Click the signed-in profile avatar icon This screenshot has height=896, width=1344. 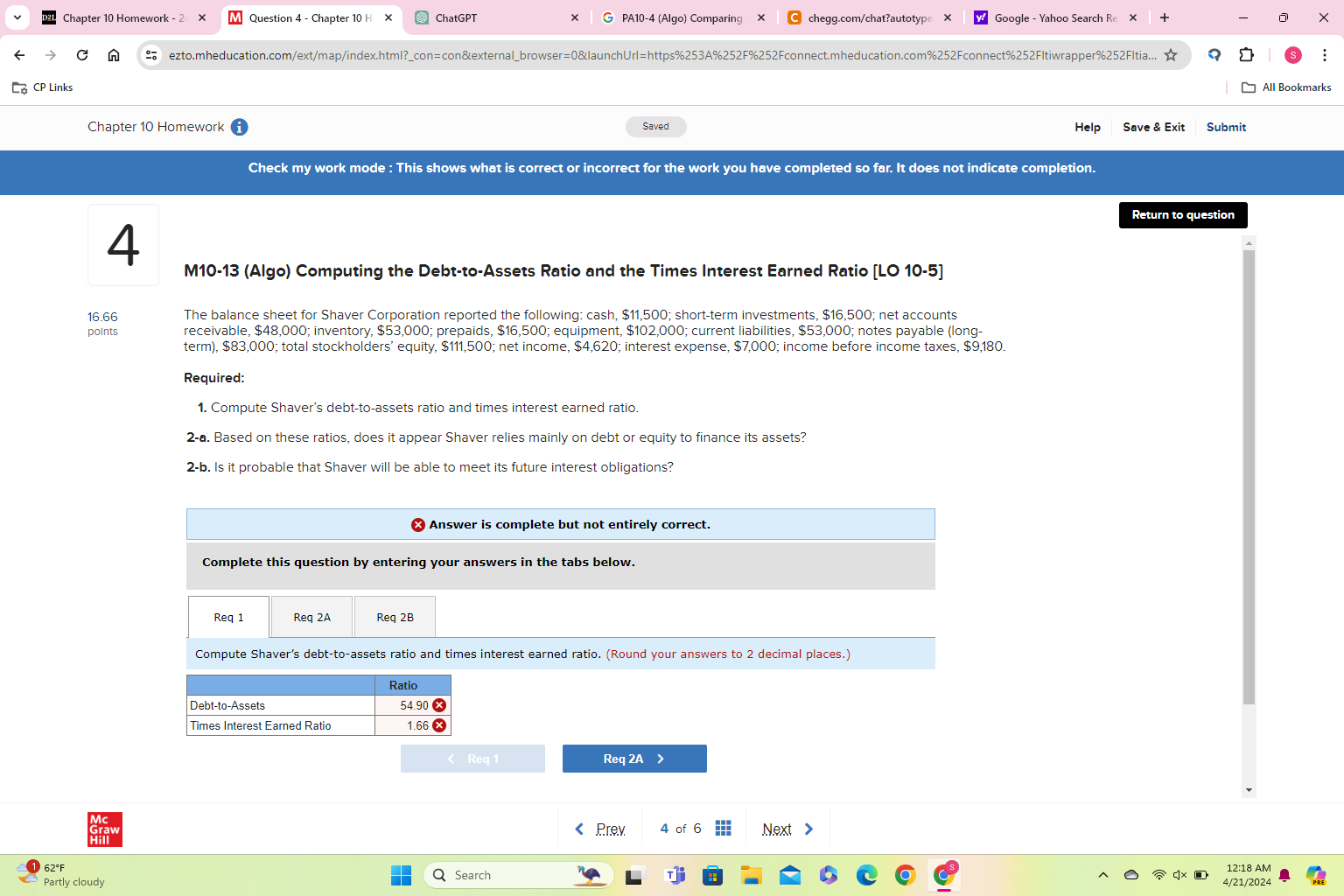(x=1293, y=54)
